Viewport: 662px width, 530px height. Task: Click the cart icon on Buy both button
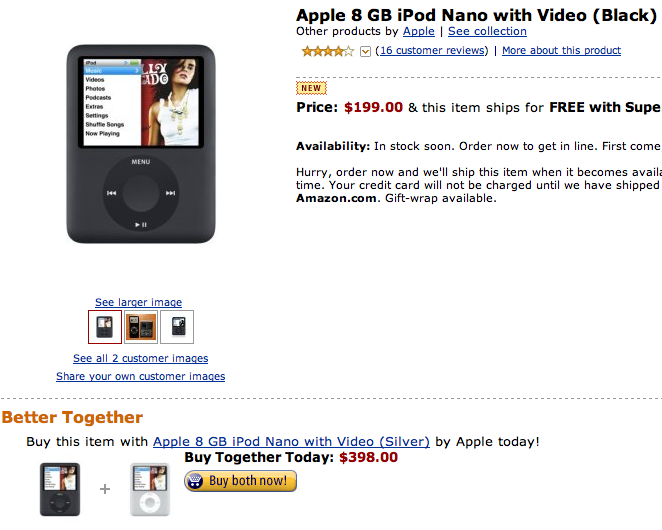pos(196,481)
